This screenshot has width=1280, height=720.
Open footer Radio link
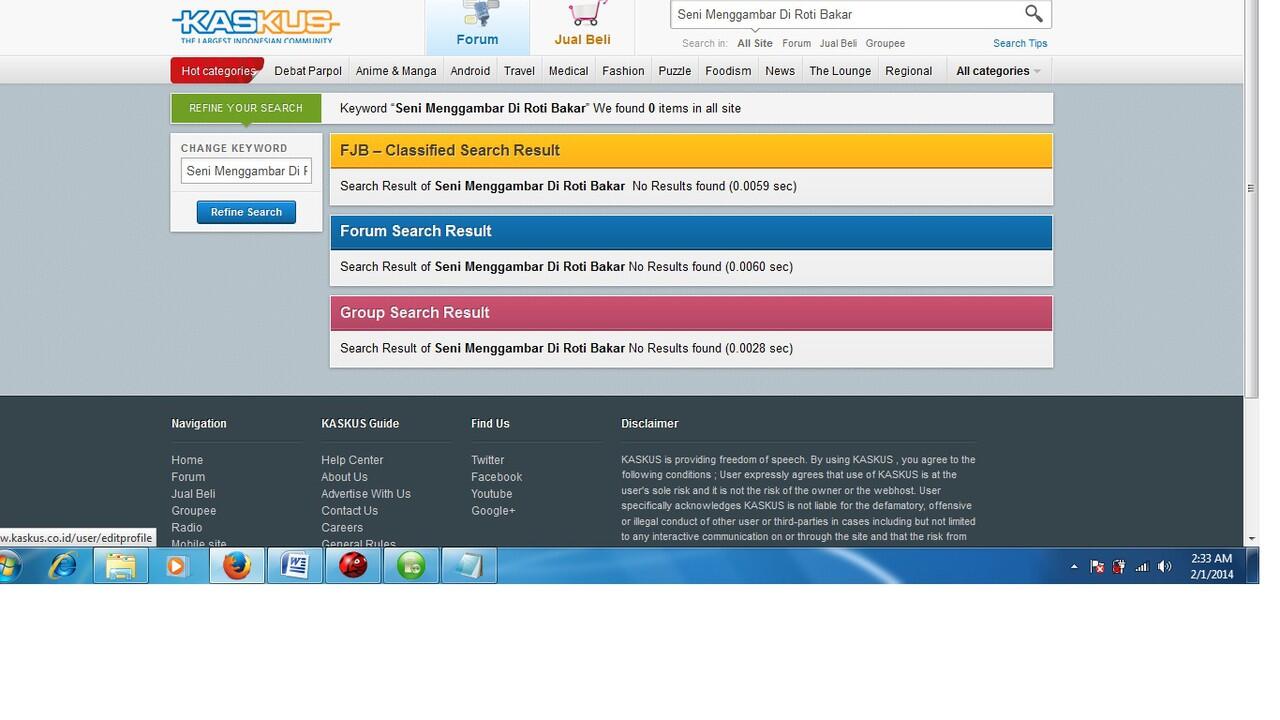coord(187,528)
